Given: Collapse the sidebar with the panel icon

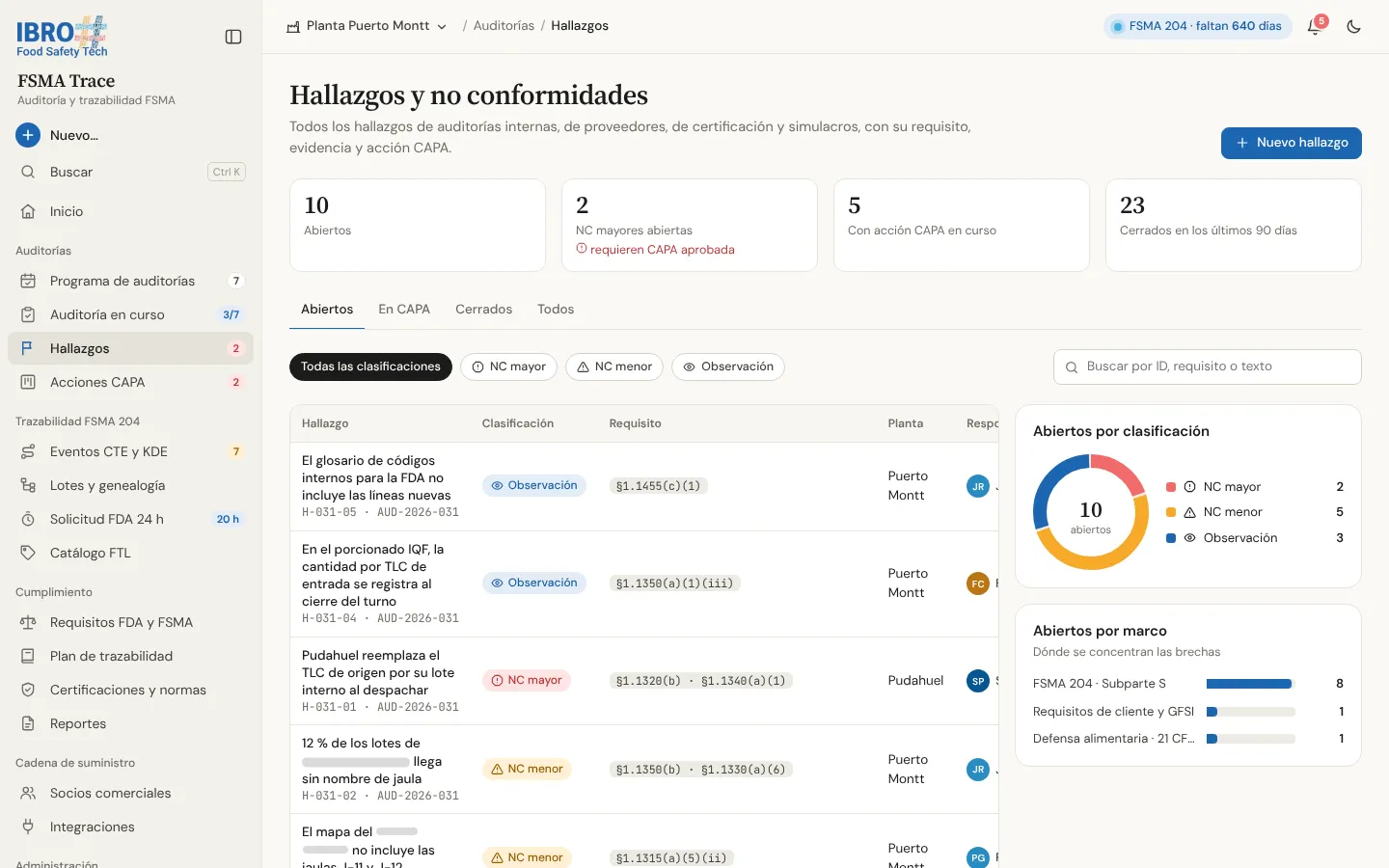Looking at the screenshot, I should click(x=233, y=37).
